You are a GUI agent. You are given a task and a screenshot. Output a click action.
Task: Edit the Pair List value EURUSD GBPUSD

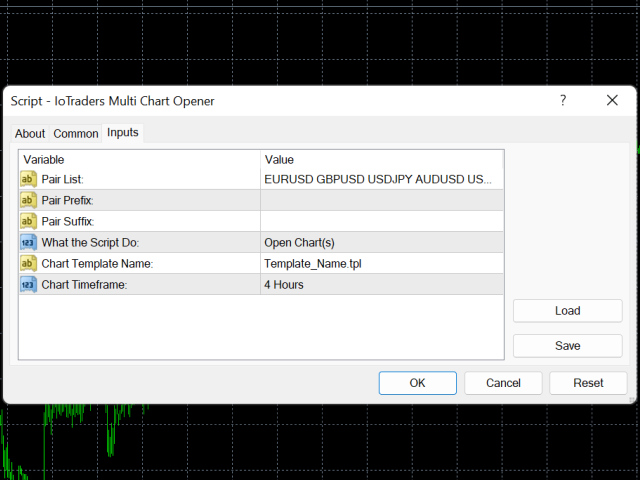pos(382,179)
